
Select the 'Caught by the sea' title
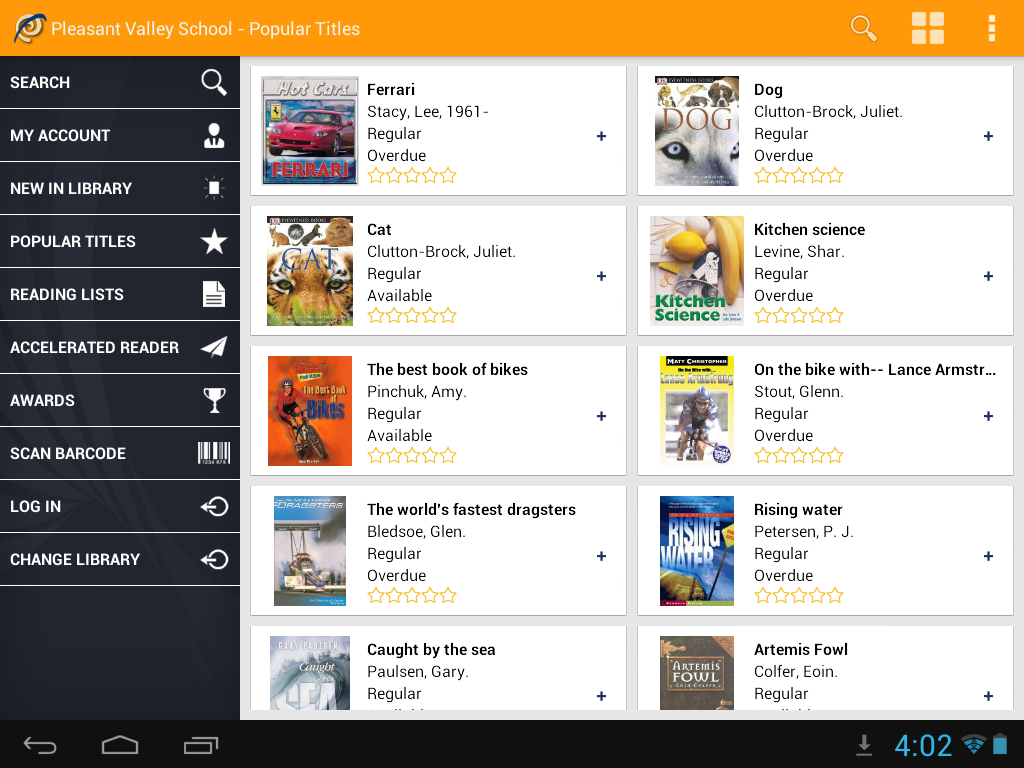(x=431, y=650)
